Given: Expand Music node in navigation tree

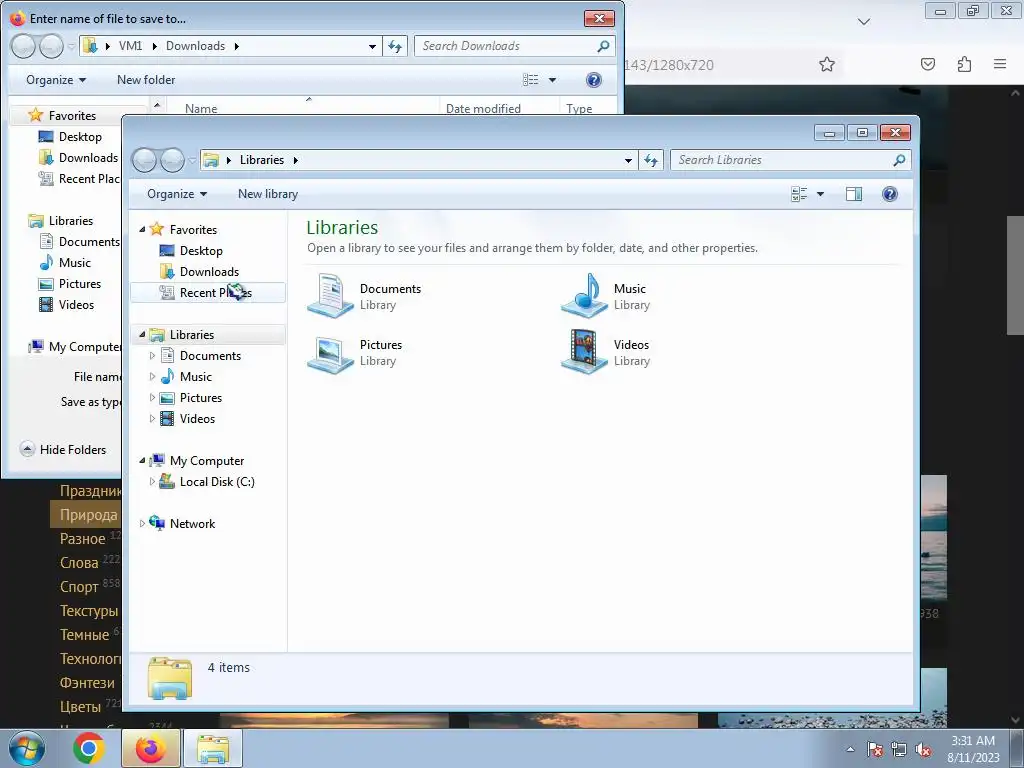Looking at the screenshot, I should 152,377.
